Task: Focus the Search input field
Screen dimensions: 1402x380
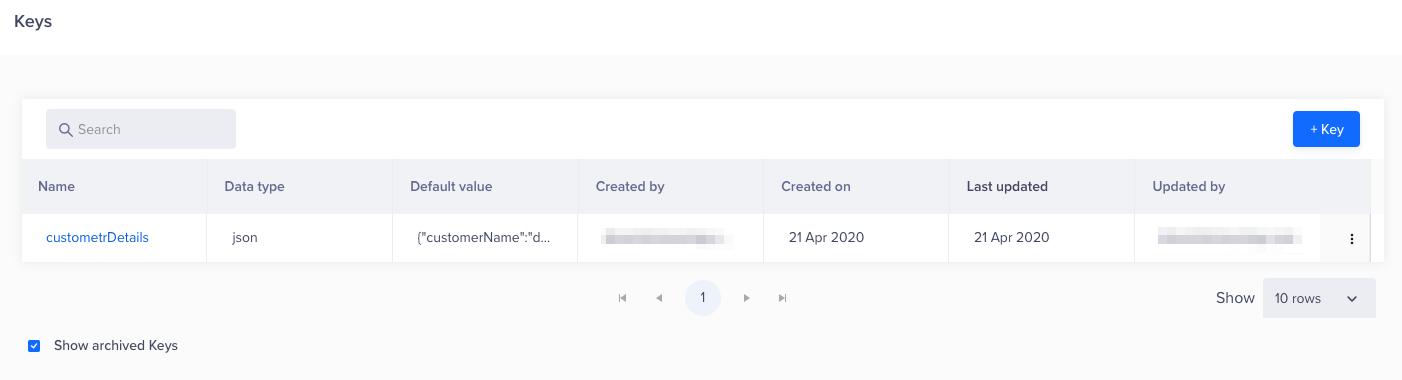Action: (x=141, y=129)
